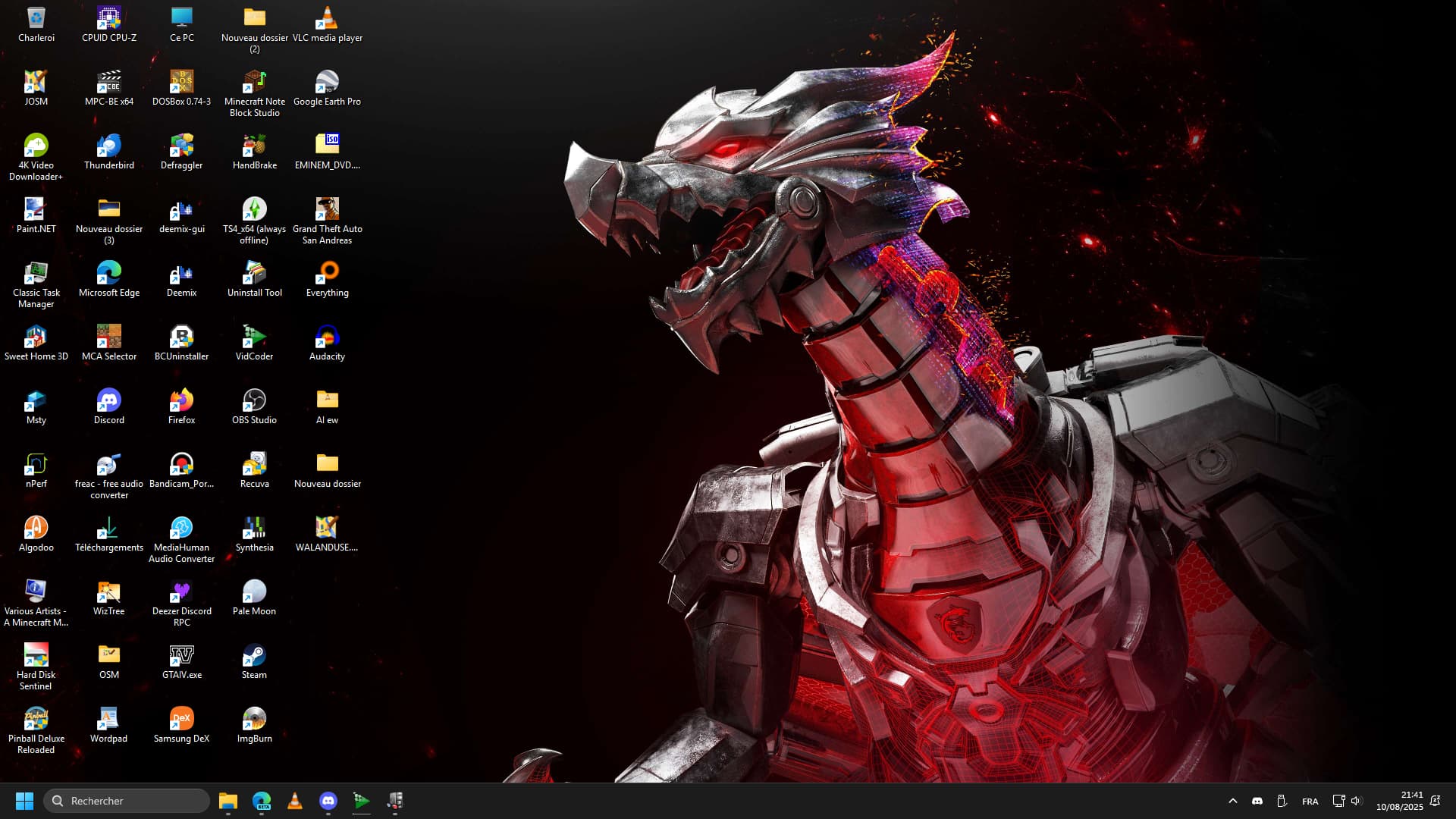Screen dimensions: 1456x819
Task: Expand the hidden system tray icons chevron
Action: pos(1232,801)
